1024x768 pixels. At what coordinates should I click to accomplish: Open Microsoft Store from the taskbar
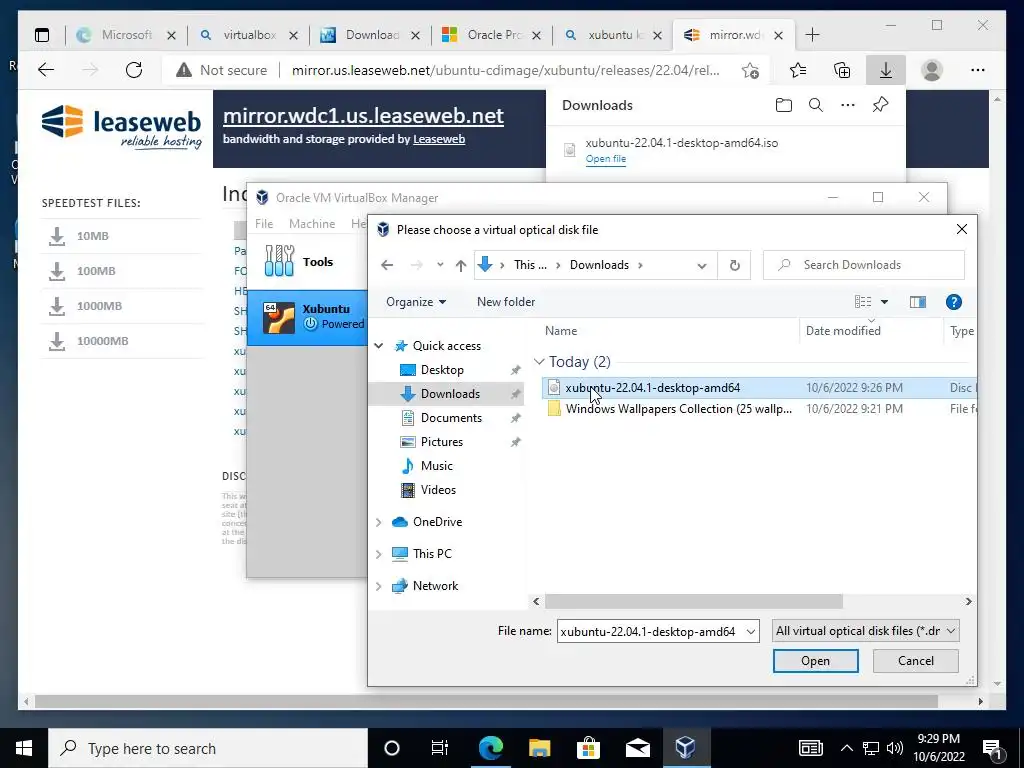coord(588,748)
